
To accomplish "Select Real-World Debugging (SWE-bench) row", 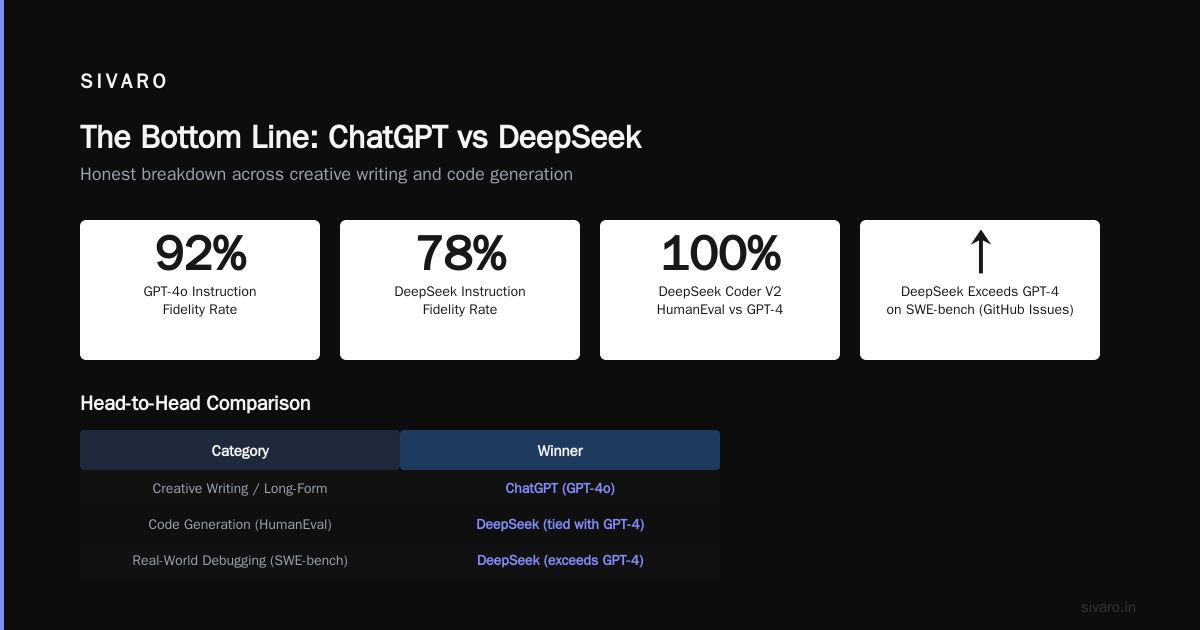I will [x=400, y=560].
